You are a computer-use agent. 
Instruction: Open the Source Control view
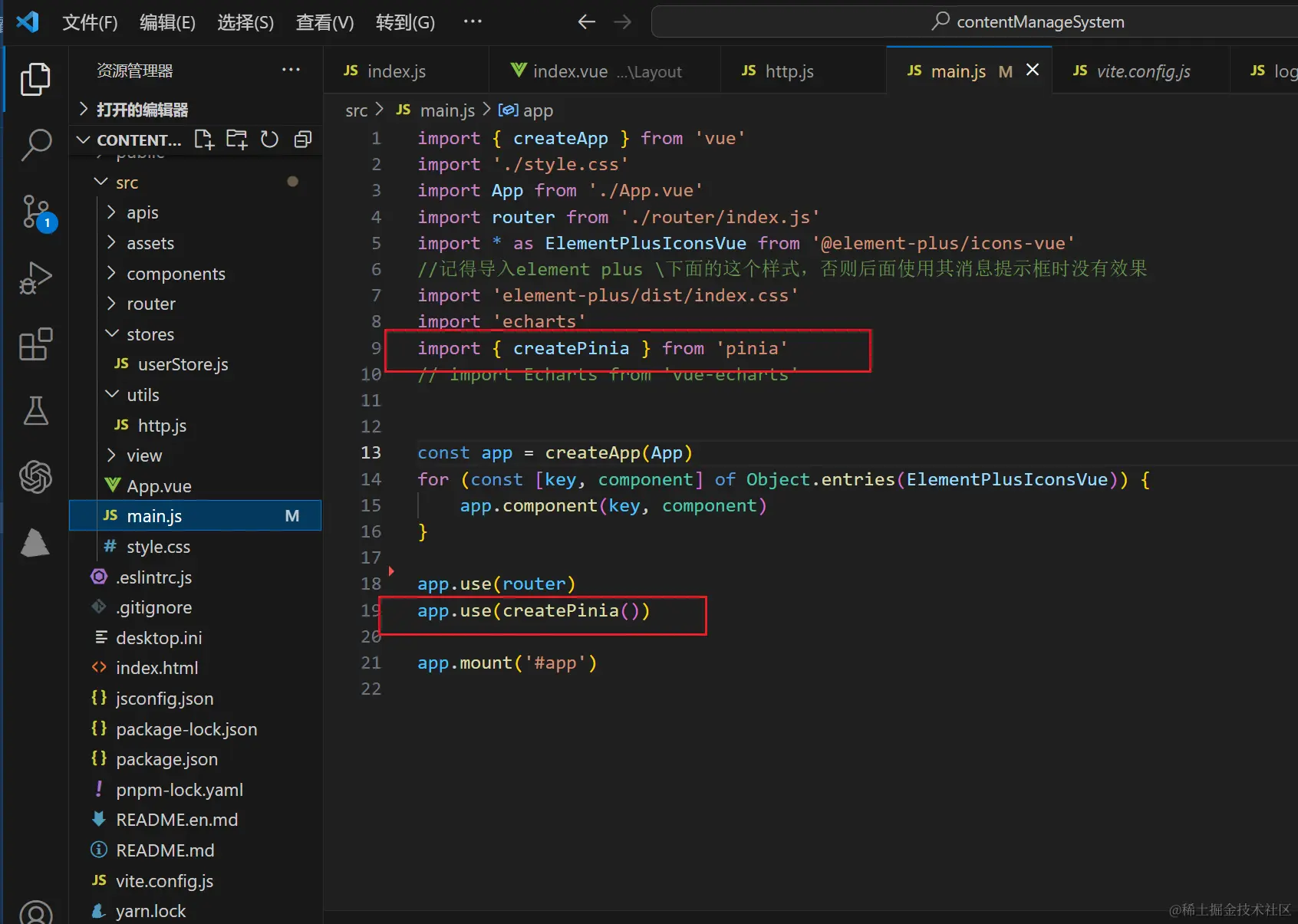[35, 212]
